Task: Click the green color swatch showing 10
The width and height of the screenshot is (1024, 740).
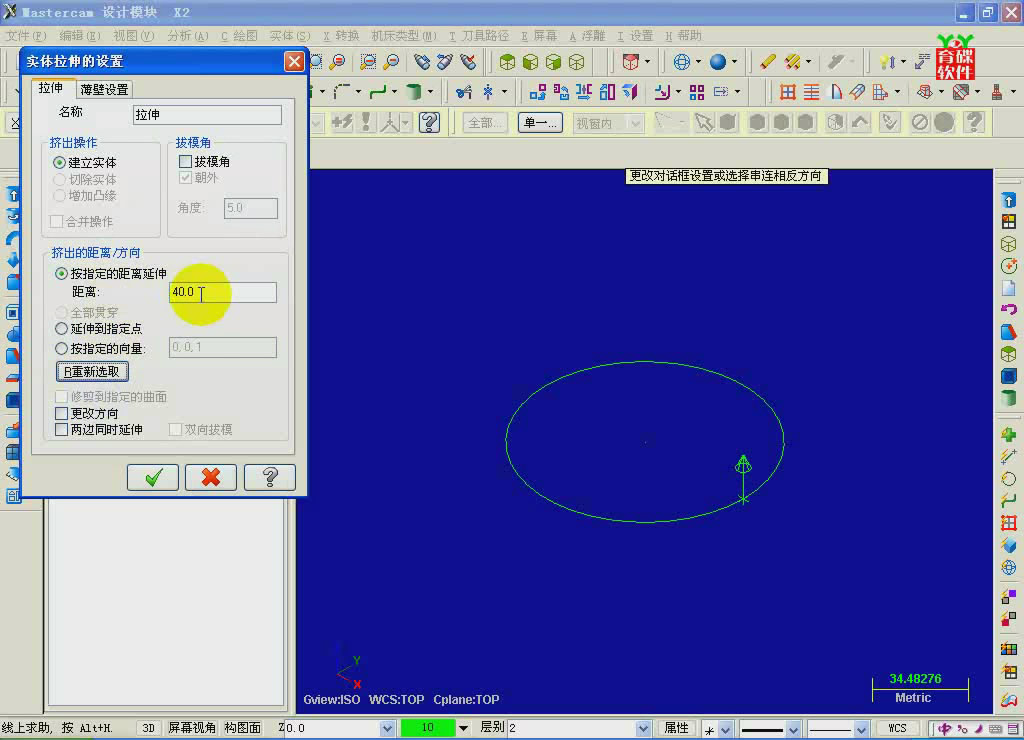Action: (x=428, y=728)
